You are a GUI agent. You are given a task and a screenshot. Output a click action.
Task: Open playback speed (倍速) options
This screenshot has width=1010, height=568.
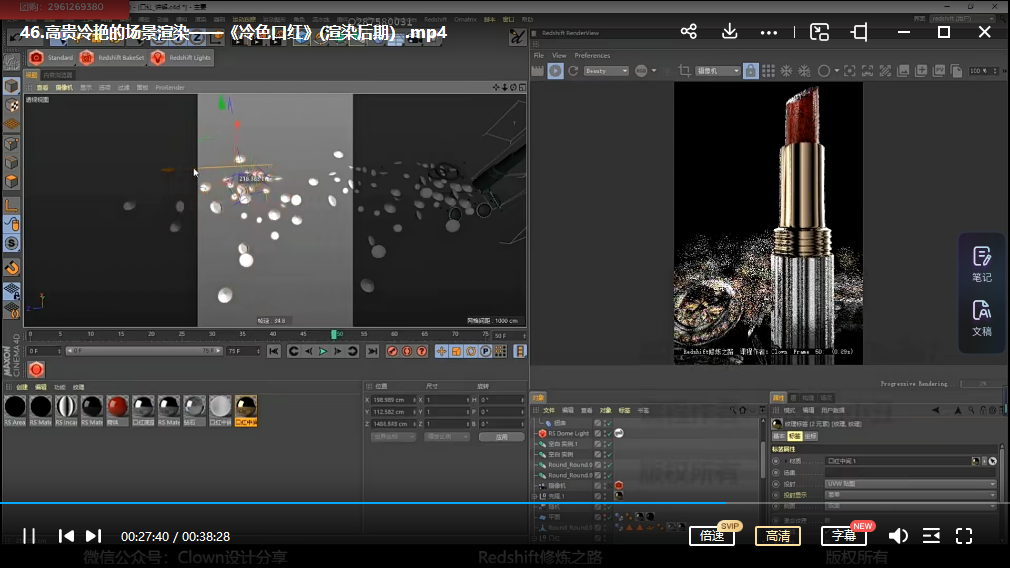pos(712,536)
